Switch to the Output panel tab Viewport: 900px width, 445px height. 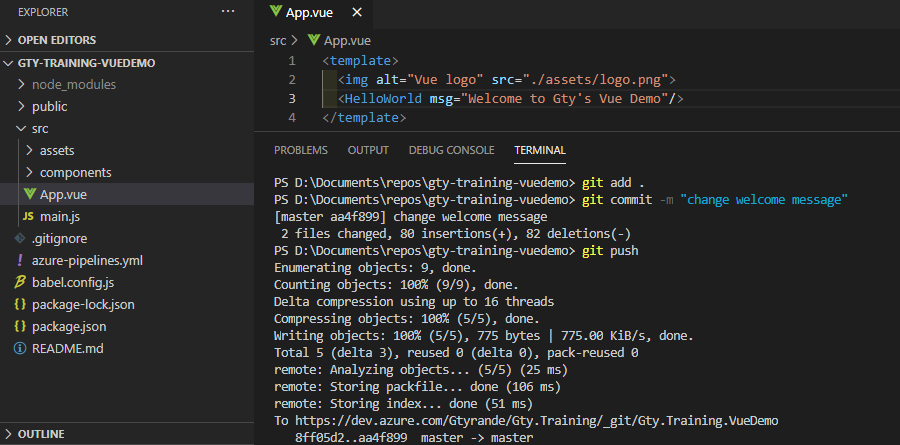click(368, 150)
